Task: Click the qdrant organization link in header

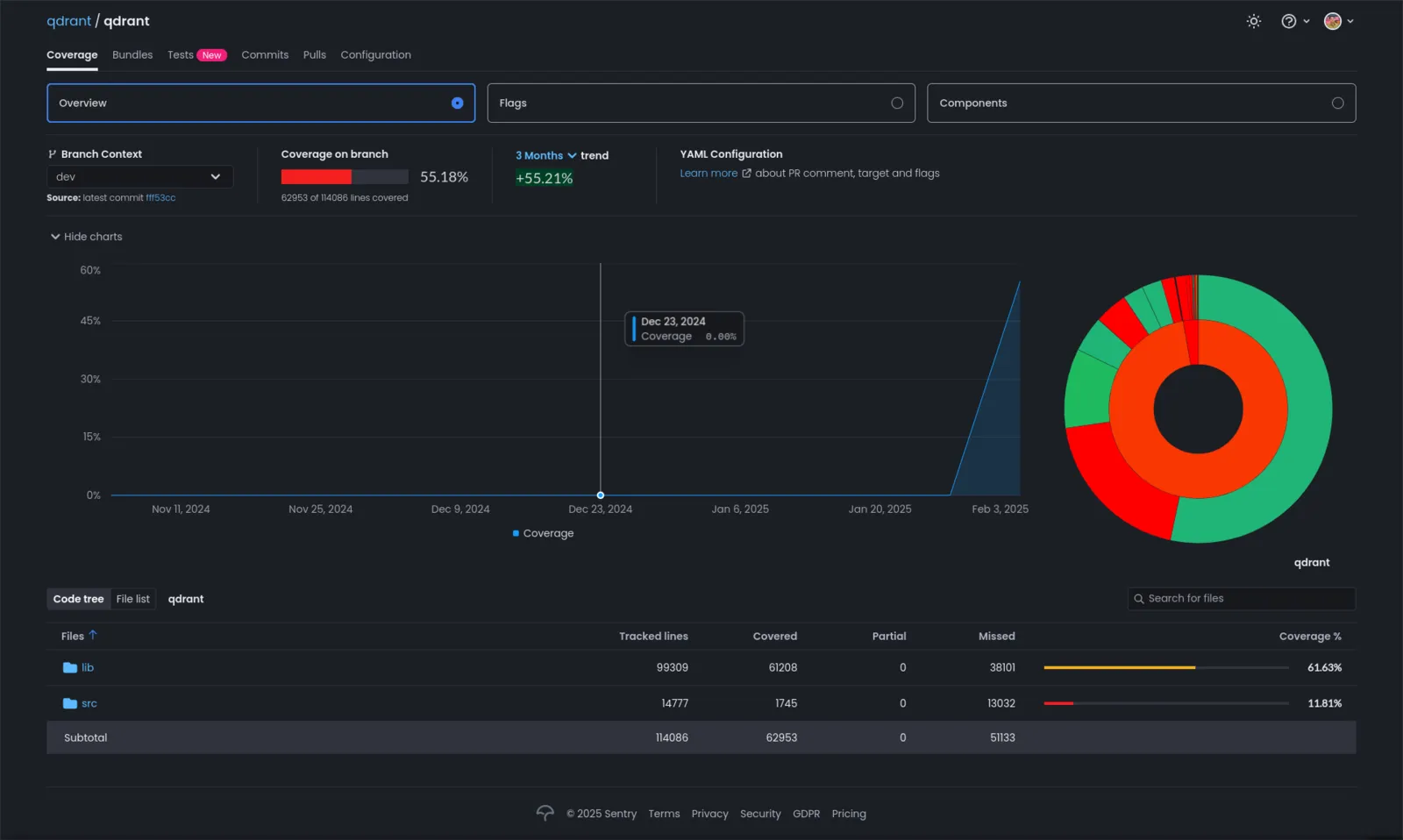Action: [68, 21]
